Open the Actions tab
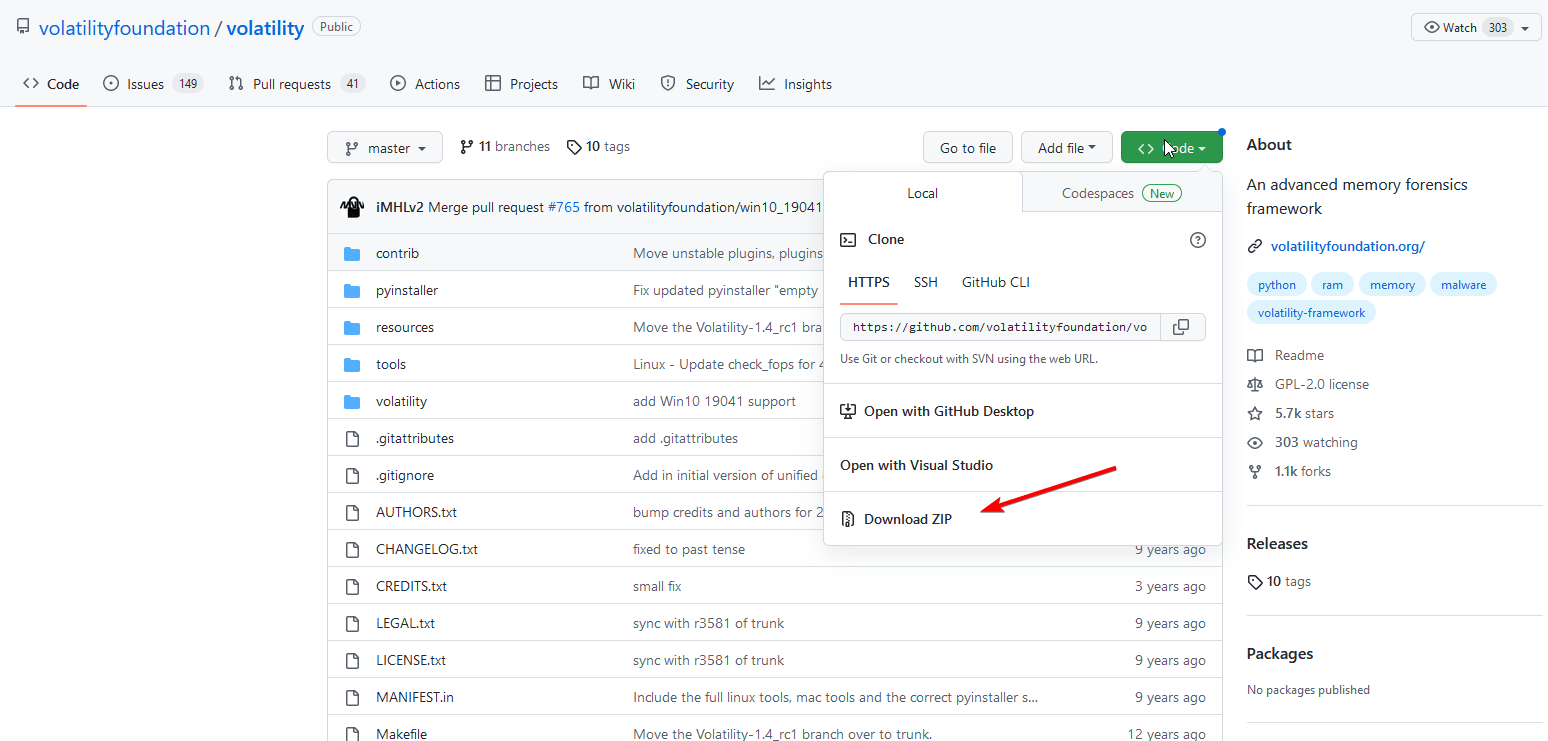Viewport: 1548px width, 741px height. click(425, 84)
